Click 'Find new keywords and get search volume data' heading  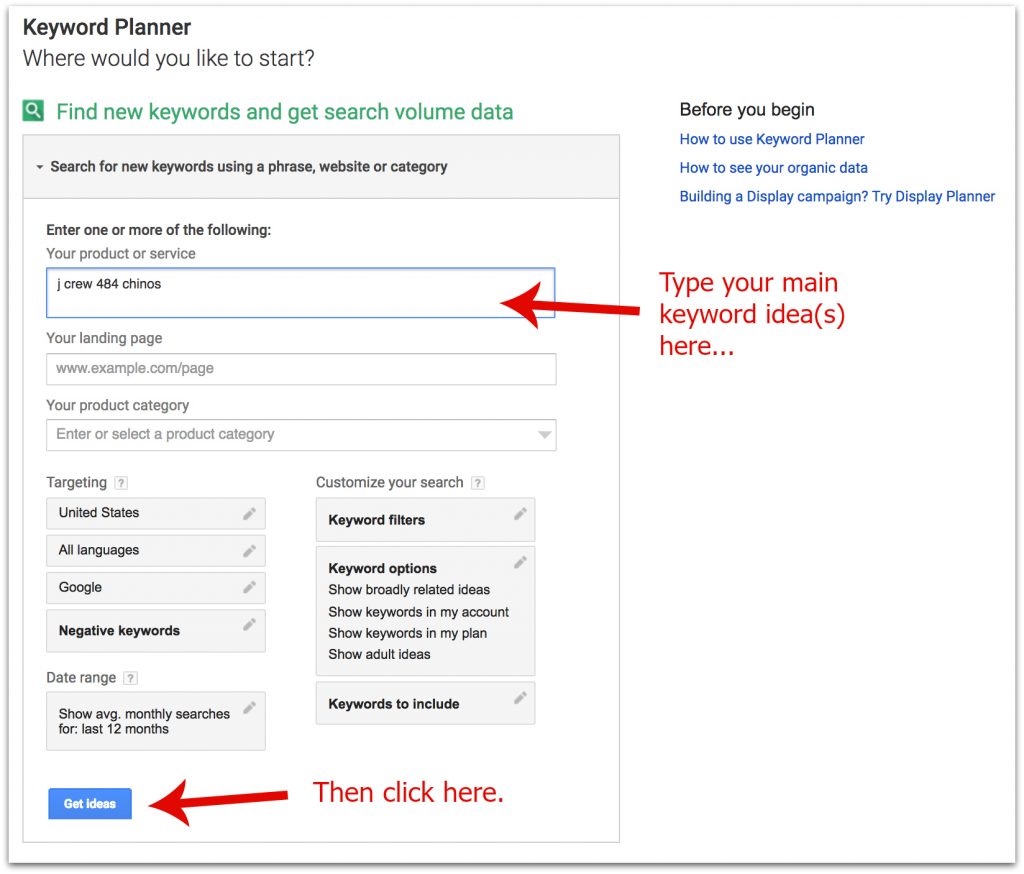(285, 112)
